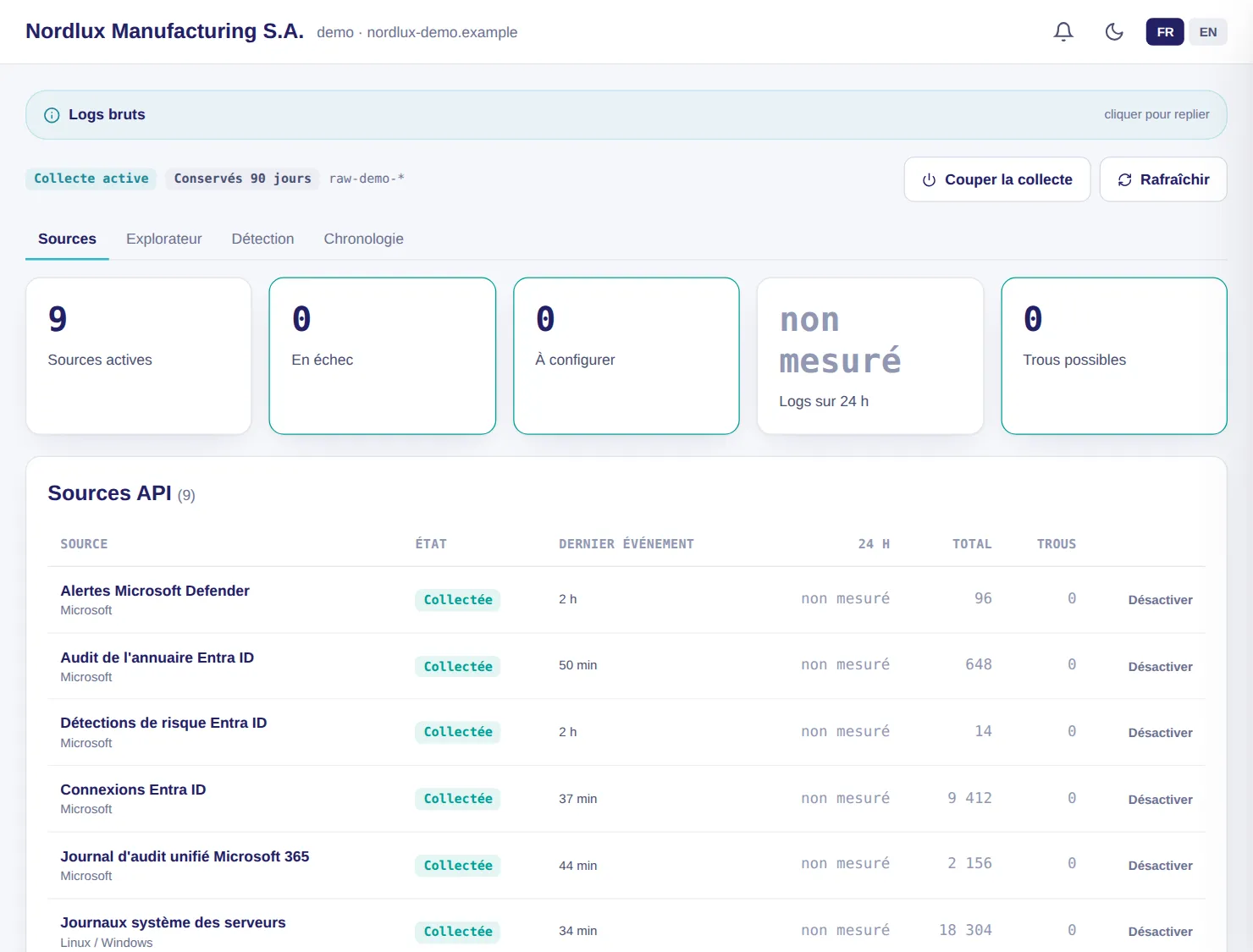Click total 9 412 for Connexions Entra ID
Viewport: 1253px width, 952px height.
970,798
